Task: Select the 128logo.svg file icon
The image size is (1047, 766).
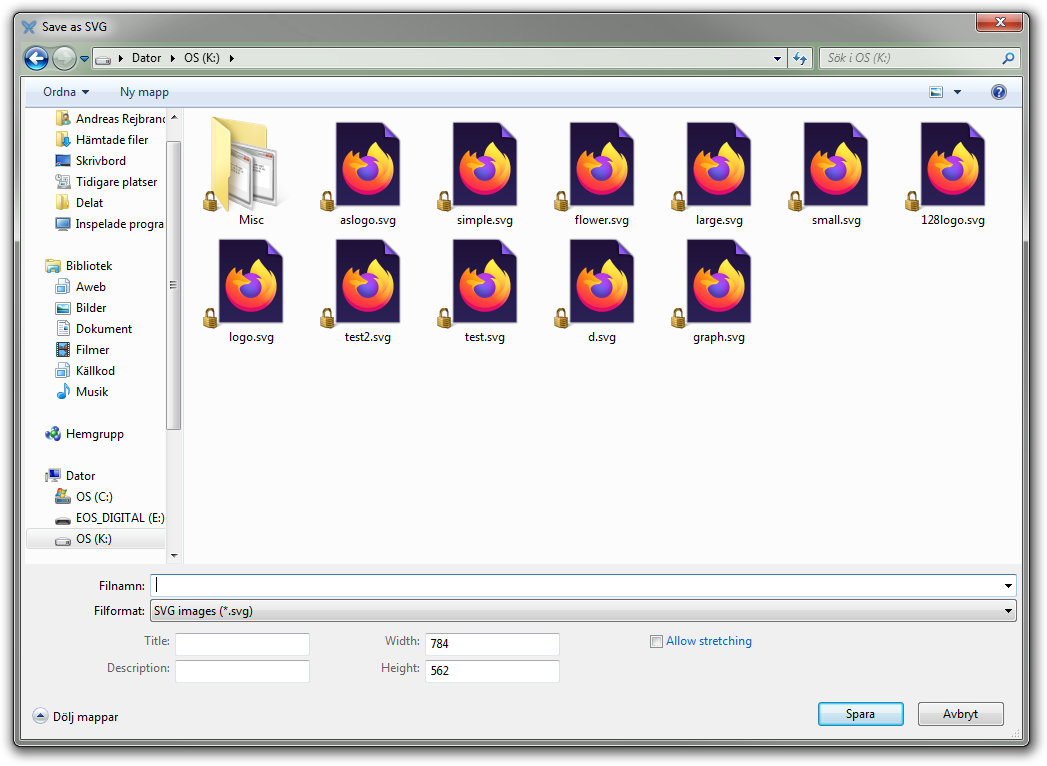Action: click(x=952, y=166)
